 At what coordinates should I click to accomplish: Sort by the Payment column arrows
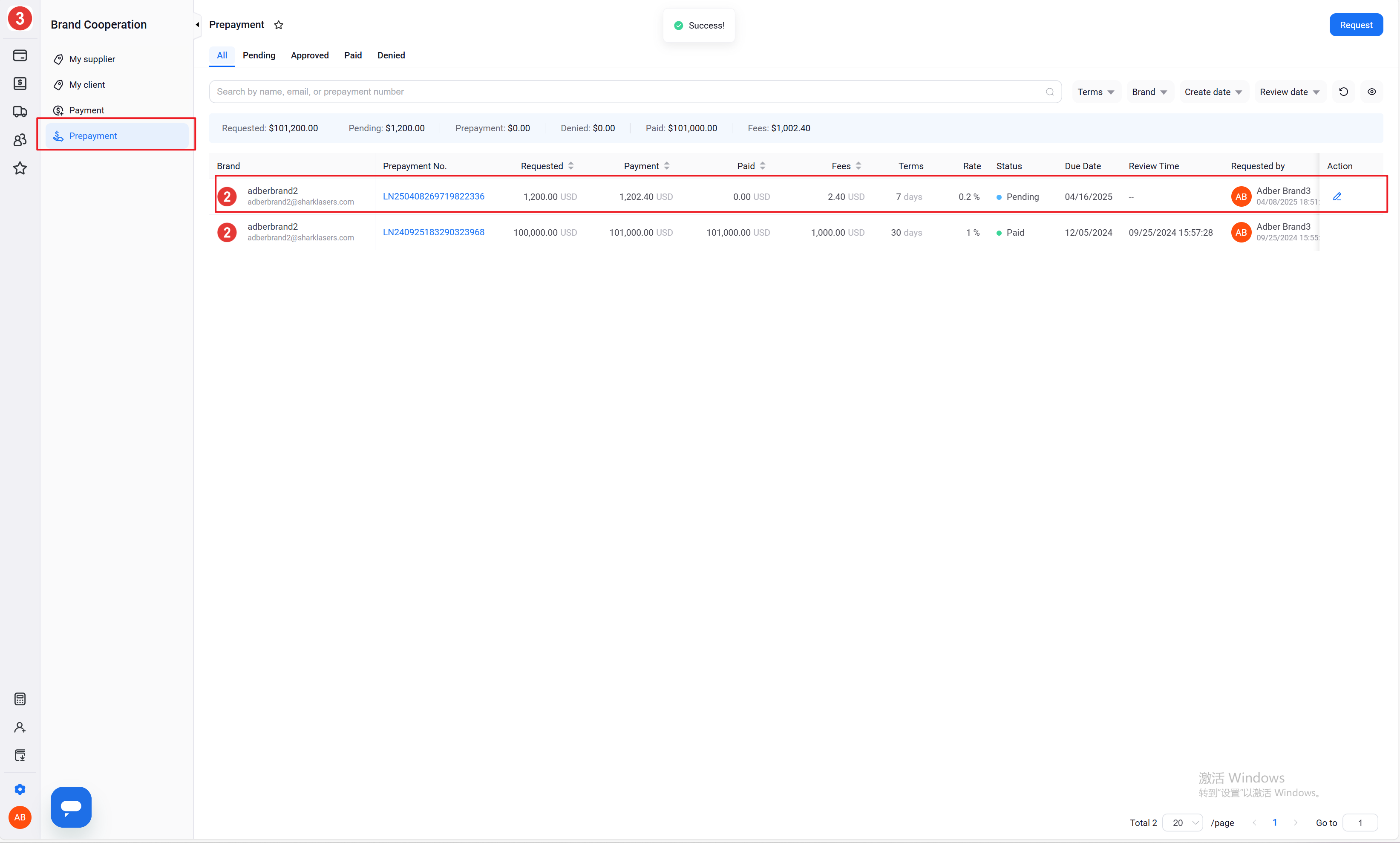666,166
